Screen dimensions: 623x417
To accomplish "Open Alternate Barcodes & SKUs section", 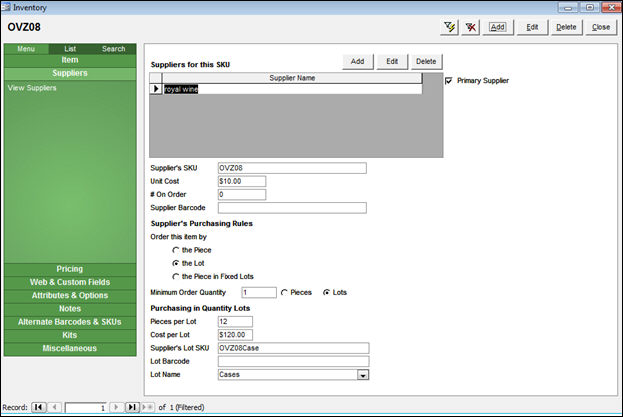I will pos(70,322).
